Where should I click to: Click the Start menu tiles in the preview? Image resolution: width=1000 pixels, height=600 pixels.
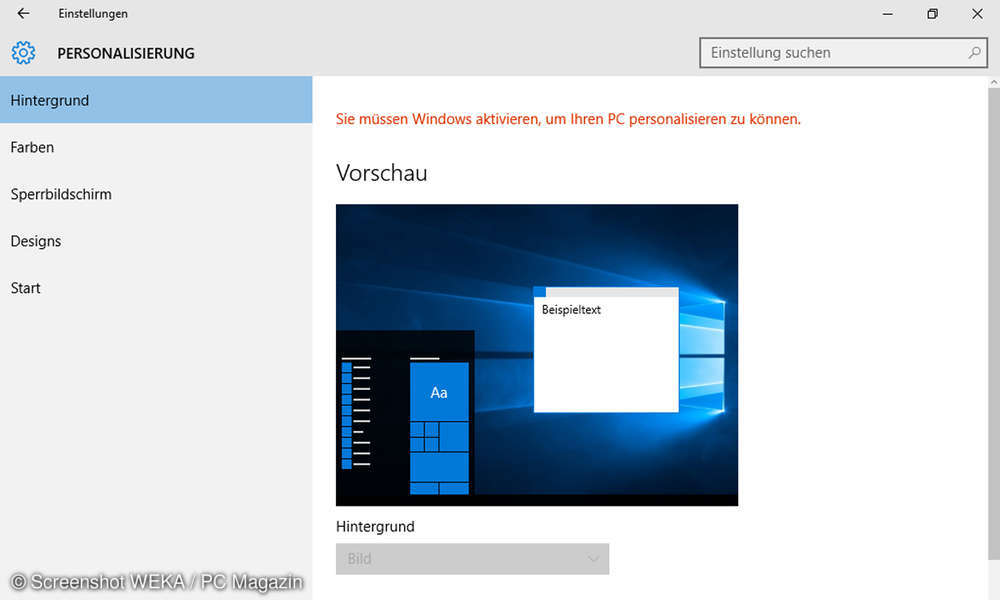click(438, 450)
